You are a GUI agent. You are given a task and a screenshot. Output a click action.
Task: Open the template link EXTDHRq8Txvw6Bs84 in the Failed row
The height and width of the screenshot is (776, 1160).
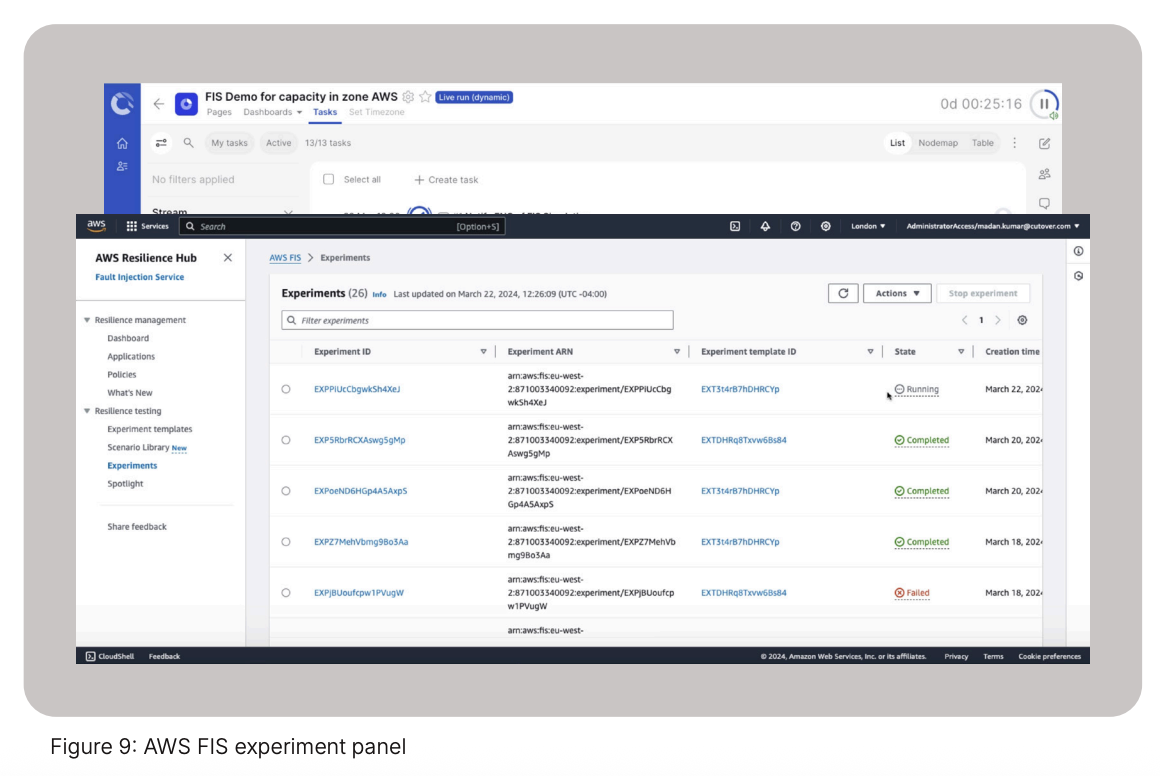[x=743, y=593]
